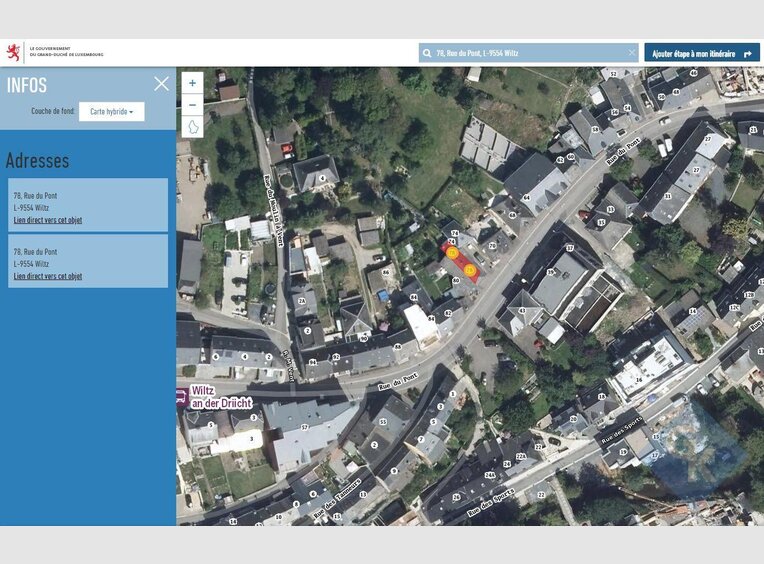This screenshot has height=564, width=764.
Task: Click the right orange address marker
Action: tap(469, 268)
